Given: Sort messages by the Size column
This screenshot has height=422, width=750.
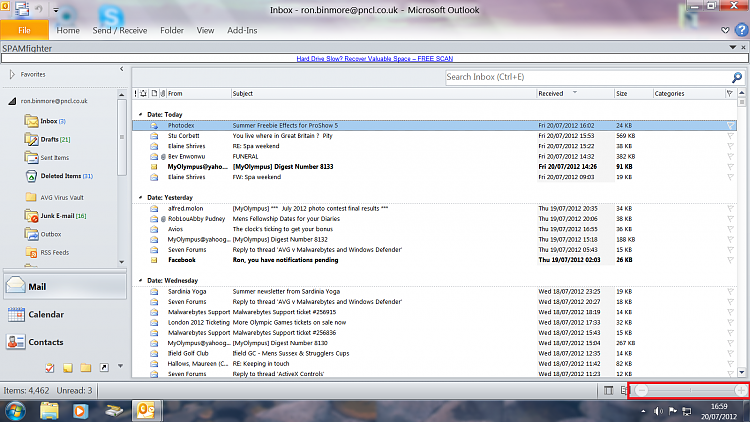Looking at the screenshot, I should [x=633, y=93].
